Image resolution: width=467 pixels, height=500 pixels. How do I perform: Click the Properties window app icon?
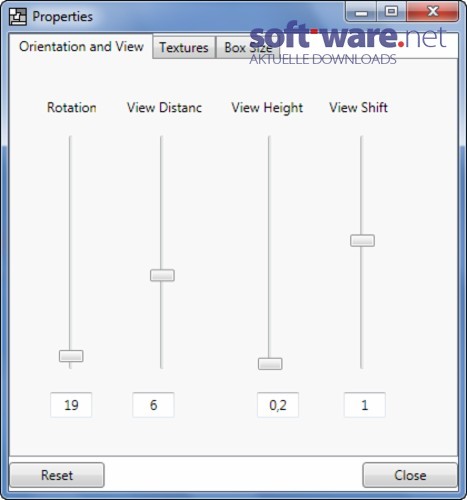(x=18, y=16)
